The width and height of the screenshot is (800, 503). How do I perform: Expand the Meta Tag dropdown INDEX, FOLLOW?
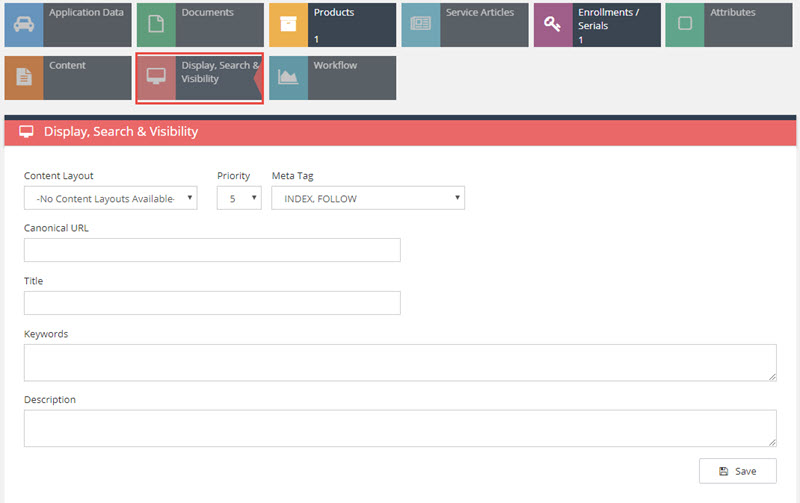pos(367,198)
